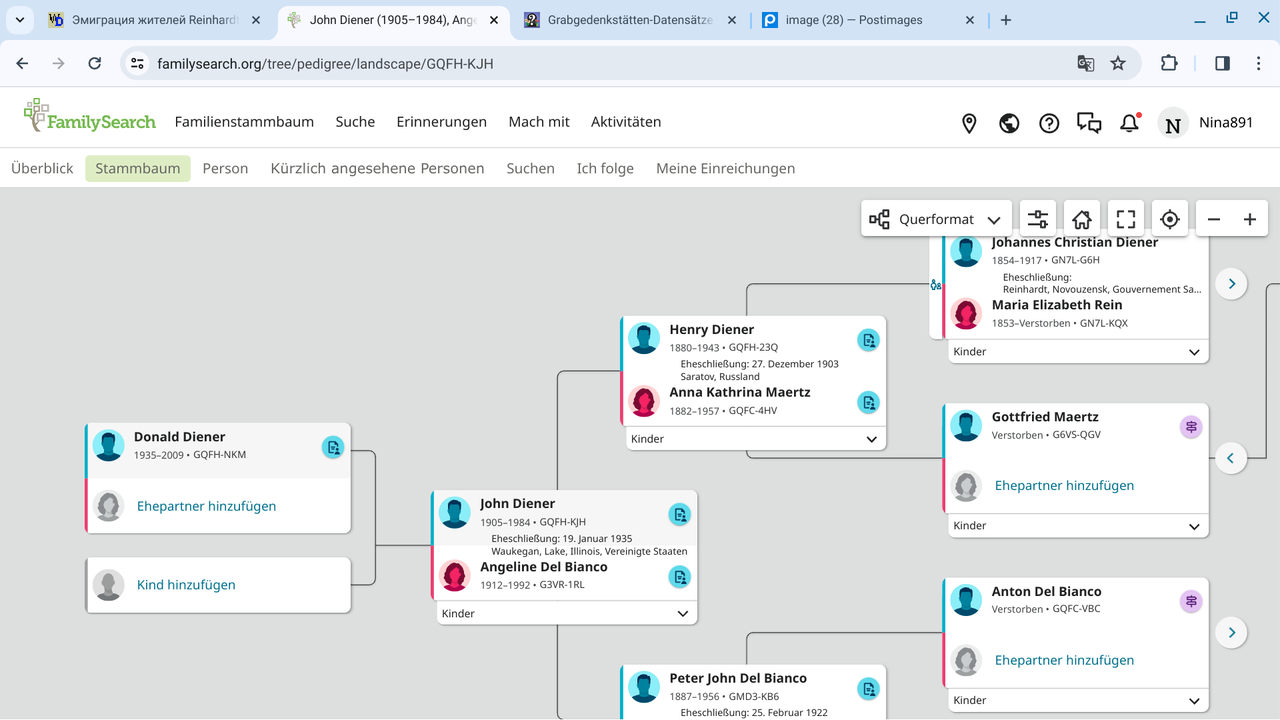Click FamilySearch logo

[90, 116]
